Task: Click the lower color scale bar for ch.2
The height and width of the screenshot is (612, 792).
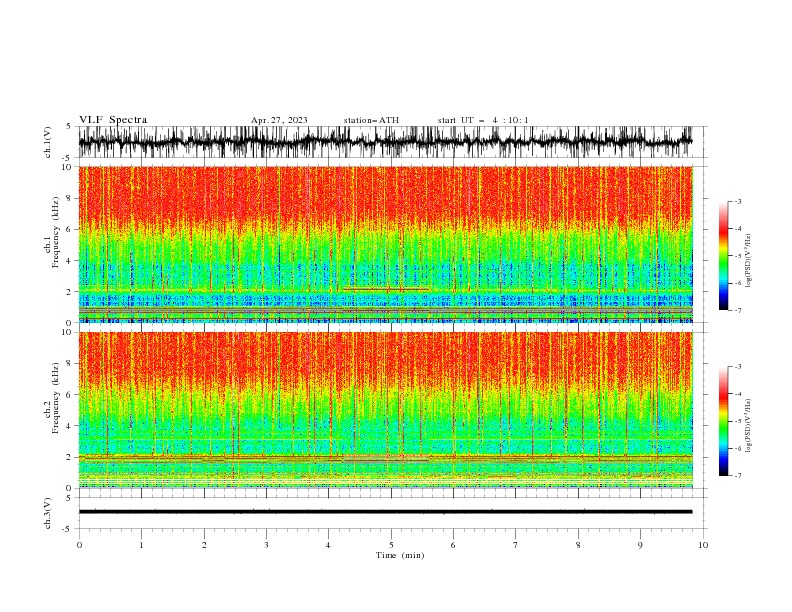Action: point(724,421)
